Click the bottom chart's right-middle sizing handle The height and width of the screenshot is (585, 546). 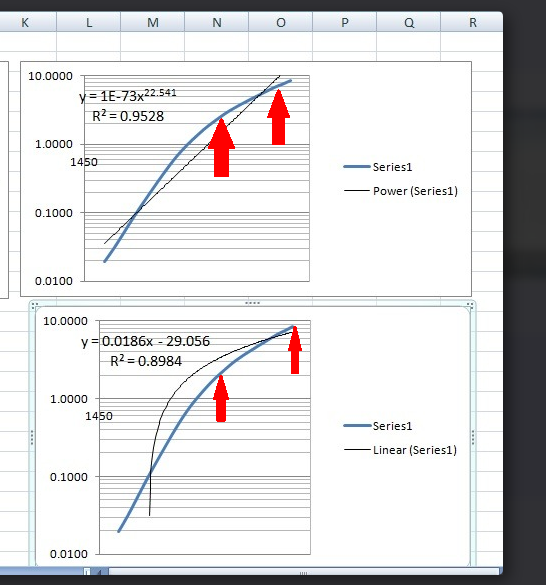[x=473, y=437]
